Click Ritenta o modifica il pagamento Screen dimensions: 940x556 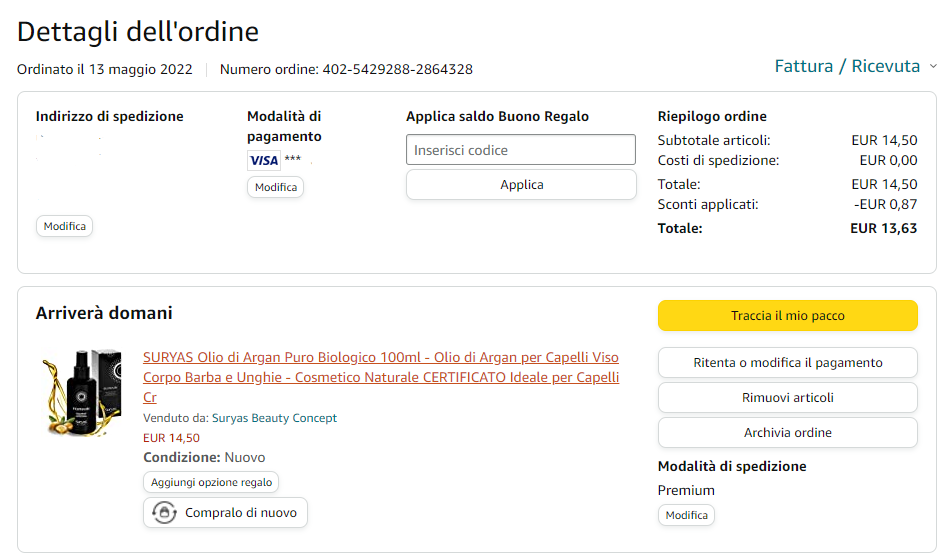click(x=787, y=363)
